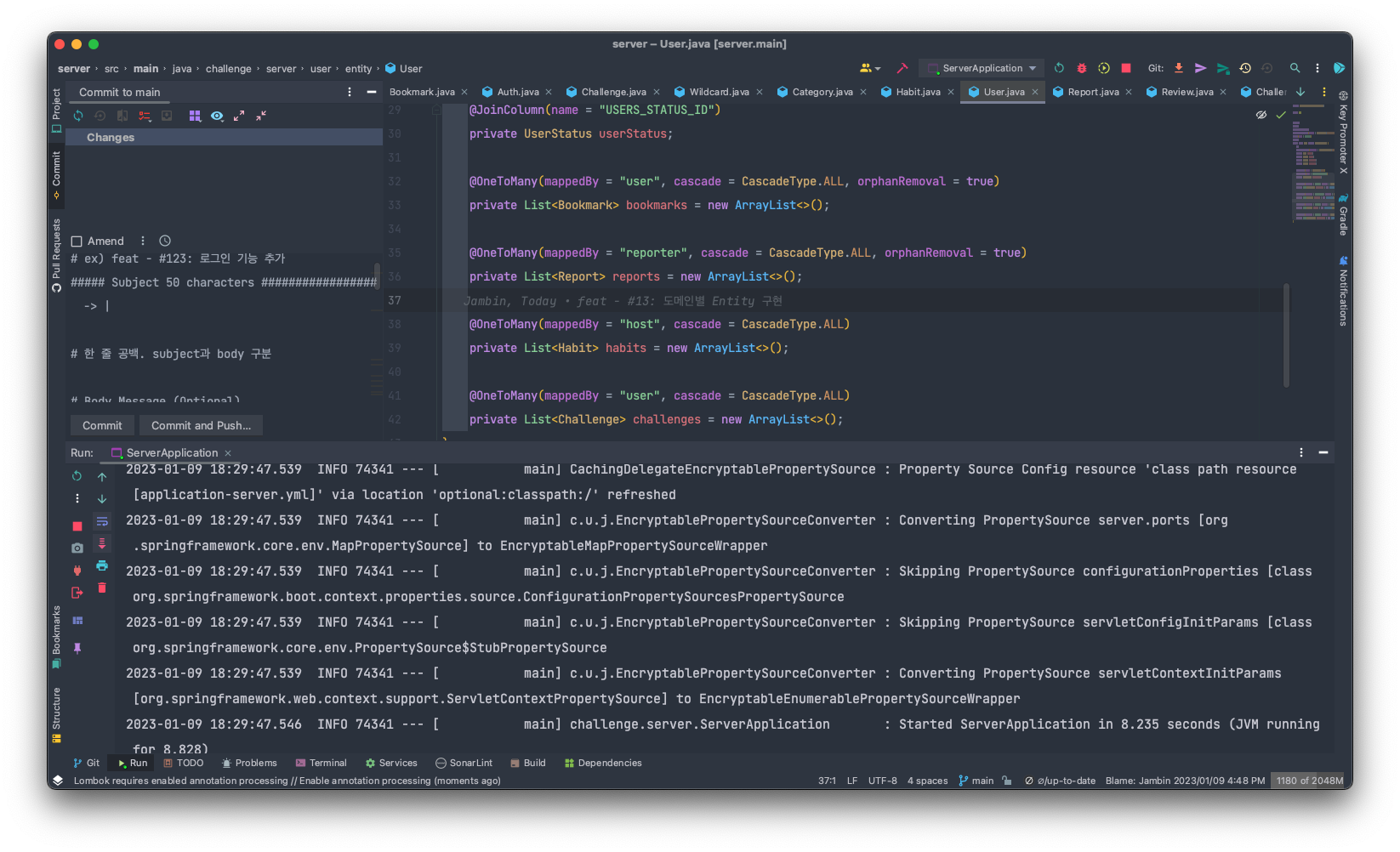The image size is (1400, 852).
Task: Open Search Everywhere magnifier icon
Action: point(1295,68)
